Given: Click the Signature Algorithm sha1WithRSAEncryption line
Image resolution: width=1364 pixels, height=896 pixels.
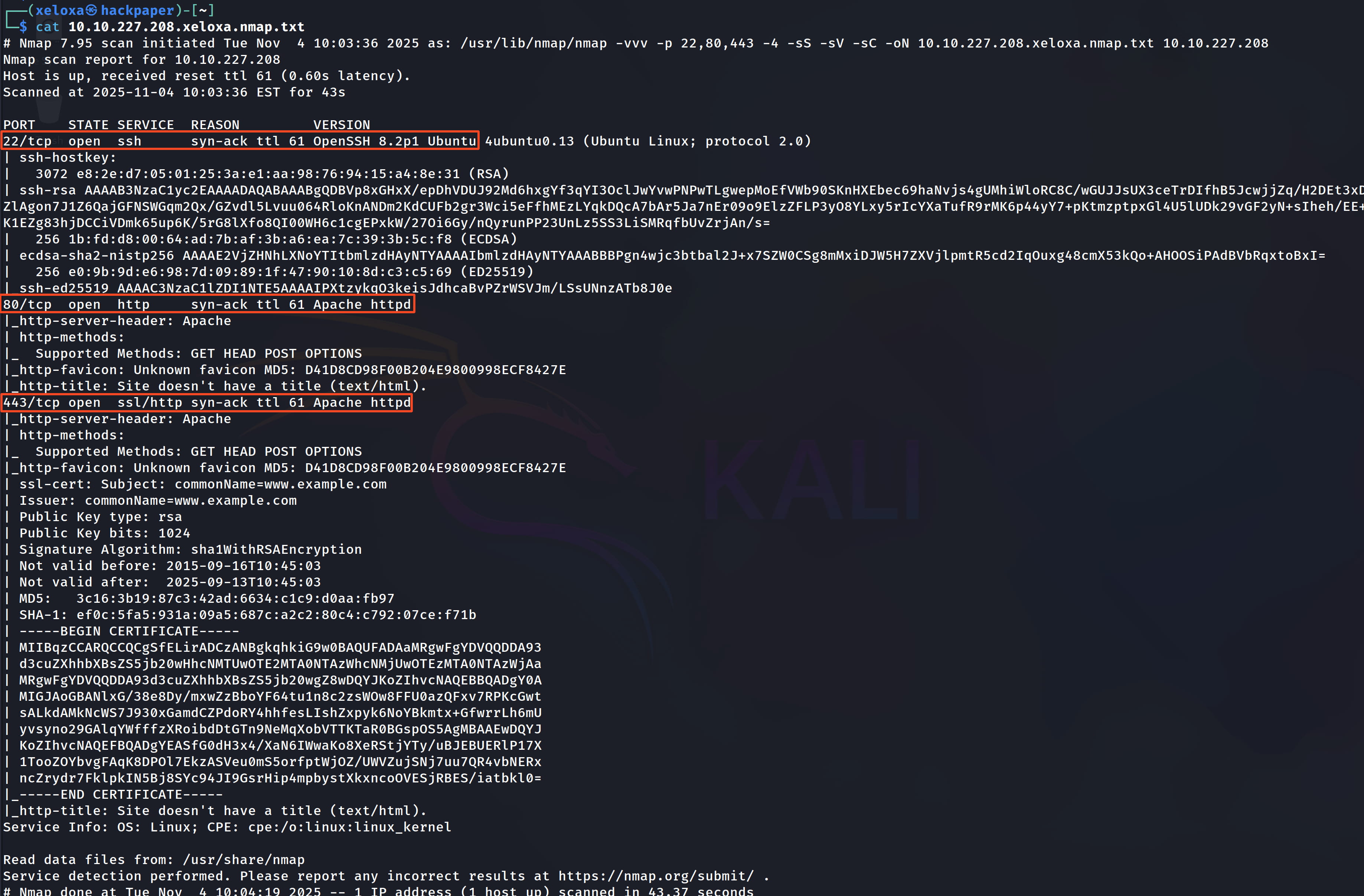Looking at the screenshot, I should point(190,549).
